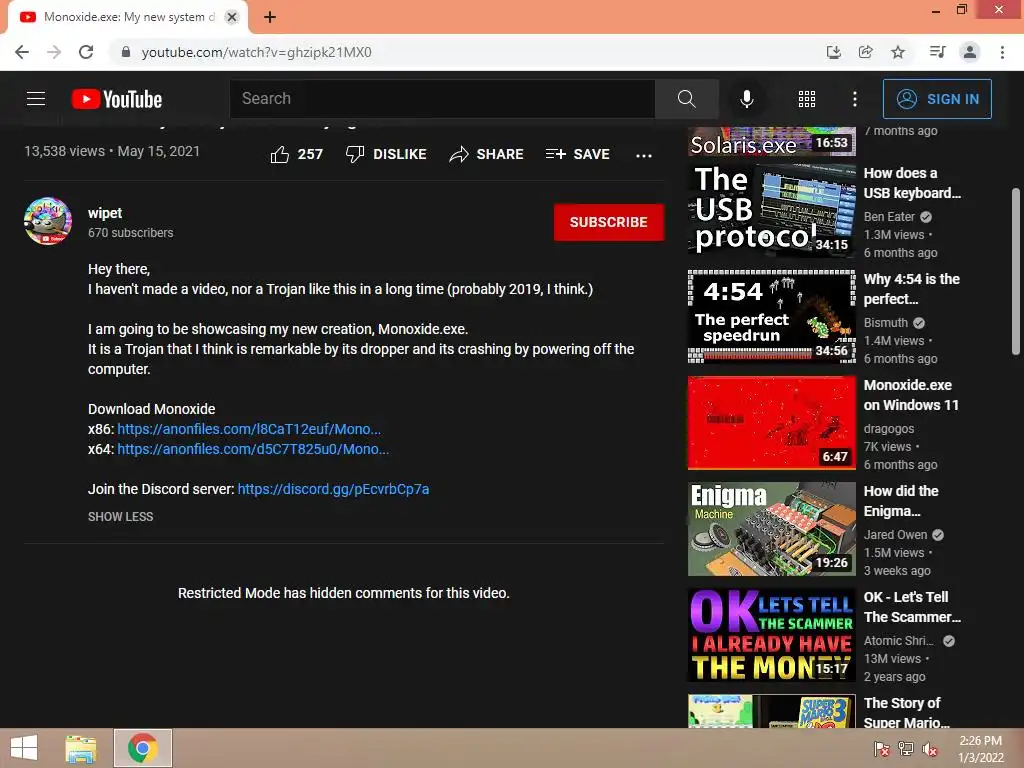This screenshot has height=768, width=1024.
Task: Open the dragogos channel name
Action: pyautogui.click(x=889, y=429)
